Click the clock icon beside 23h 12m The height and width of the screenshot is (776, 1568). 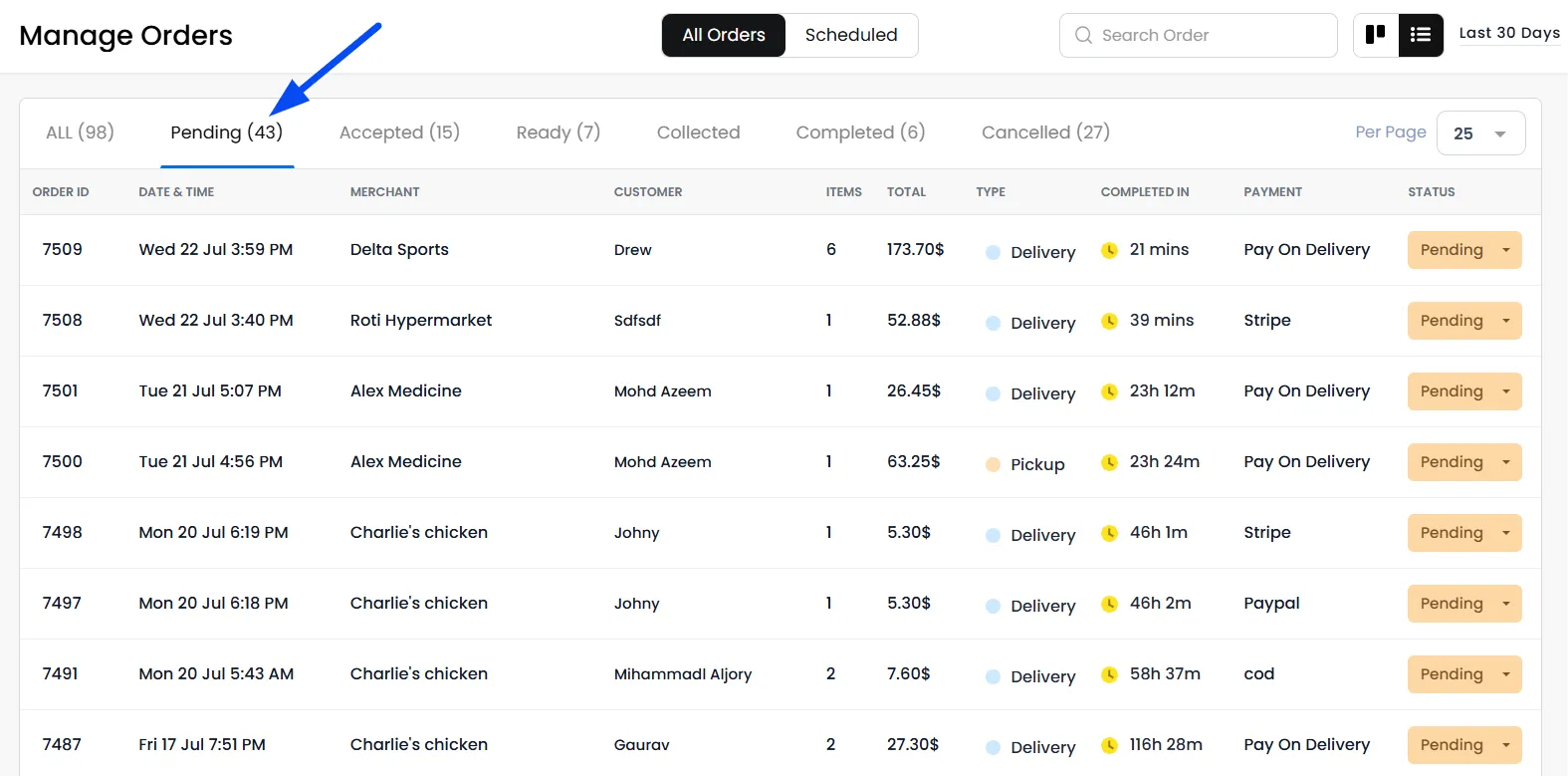point(1109,391)
